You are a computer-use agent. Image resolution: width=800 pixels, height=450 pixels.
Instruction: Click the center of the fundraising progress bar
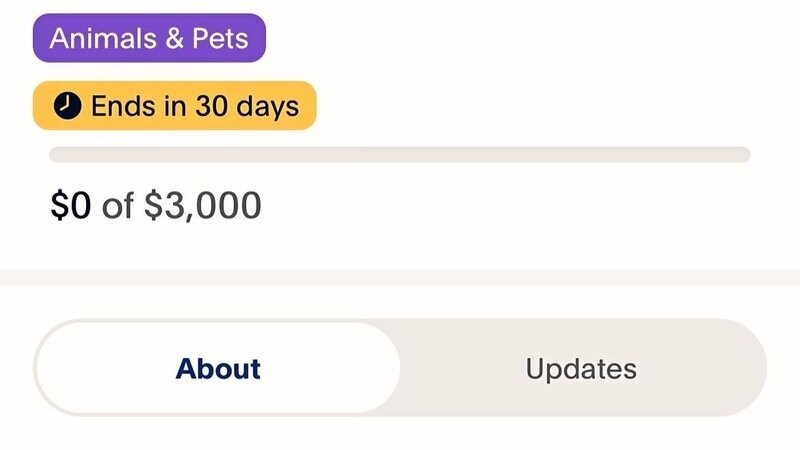click(400, 154)
